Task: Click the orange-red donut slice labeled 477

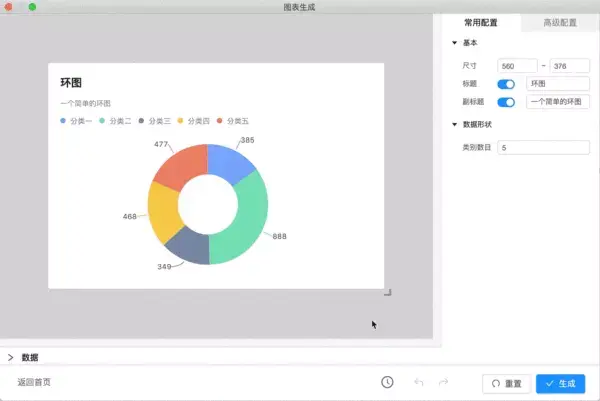Action: click(x=184, y=166)
